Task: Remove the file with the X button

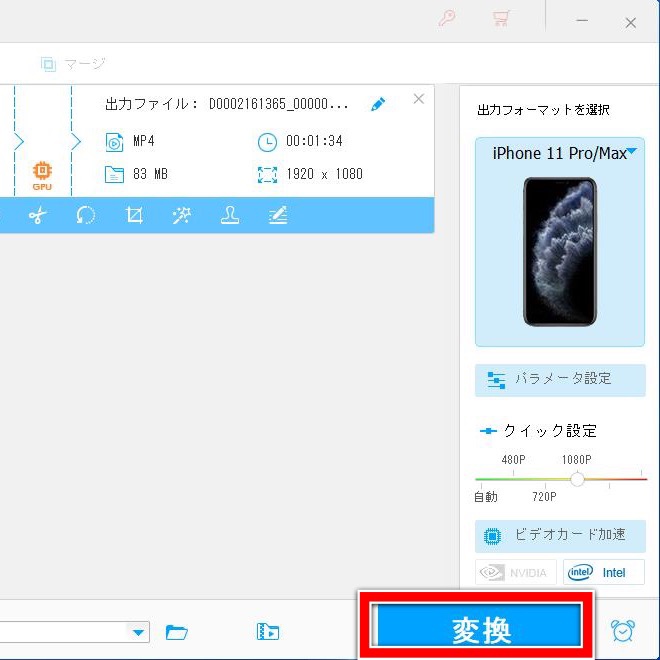Action: coord(419,99)
